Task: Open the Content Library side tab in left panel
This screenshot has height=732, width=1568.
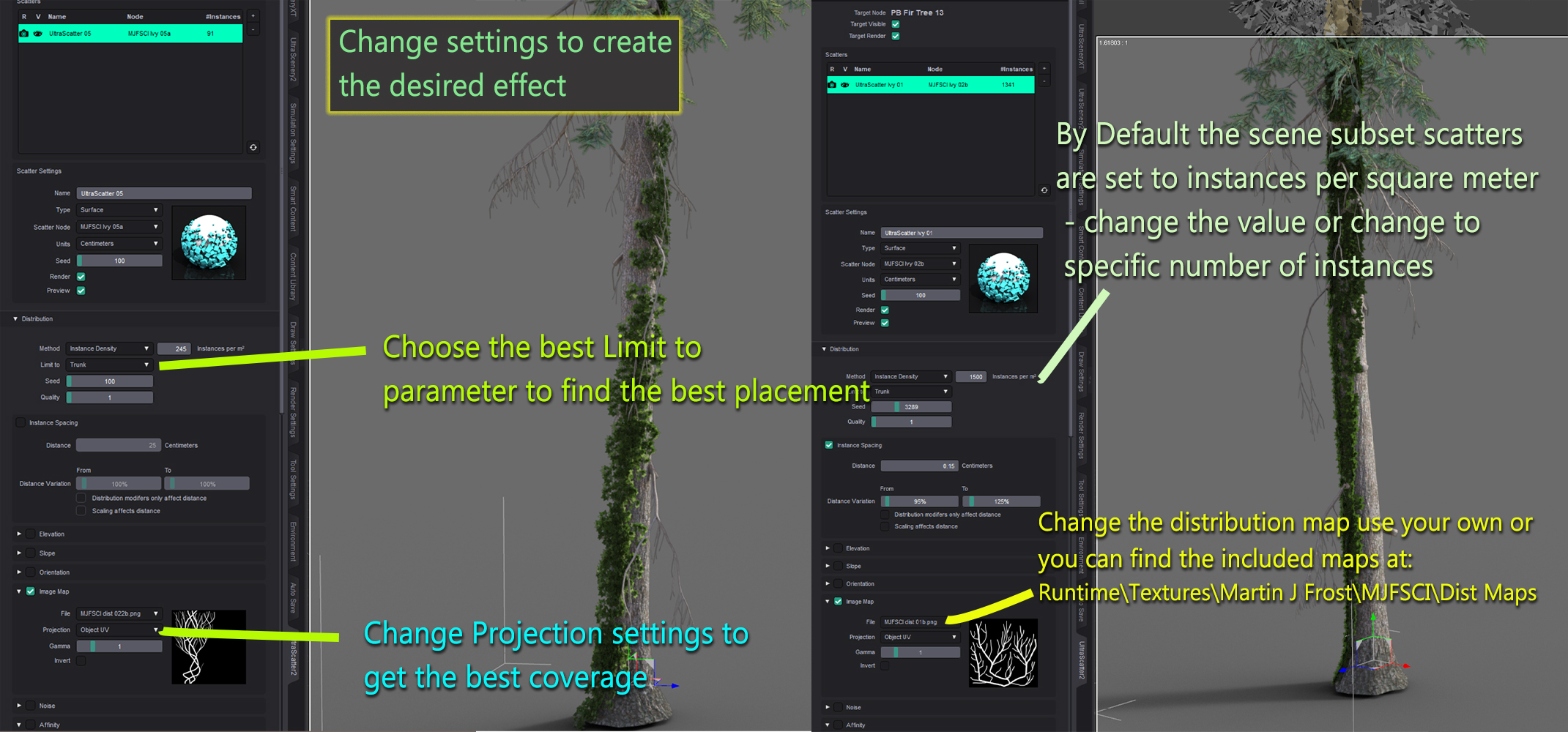Action: [x=293, y=277]
